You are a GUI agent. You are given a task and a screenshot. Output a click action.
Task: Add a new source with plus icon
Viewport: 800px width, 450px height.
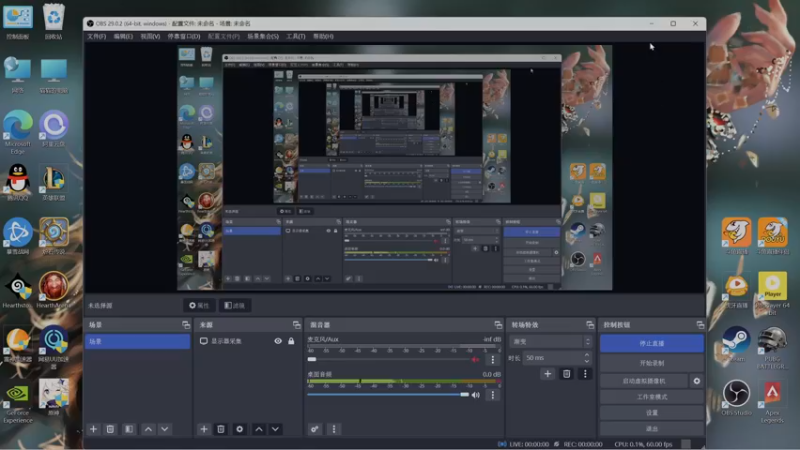coord(204,429)
